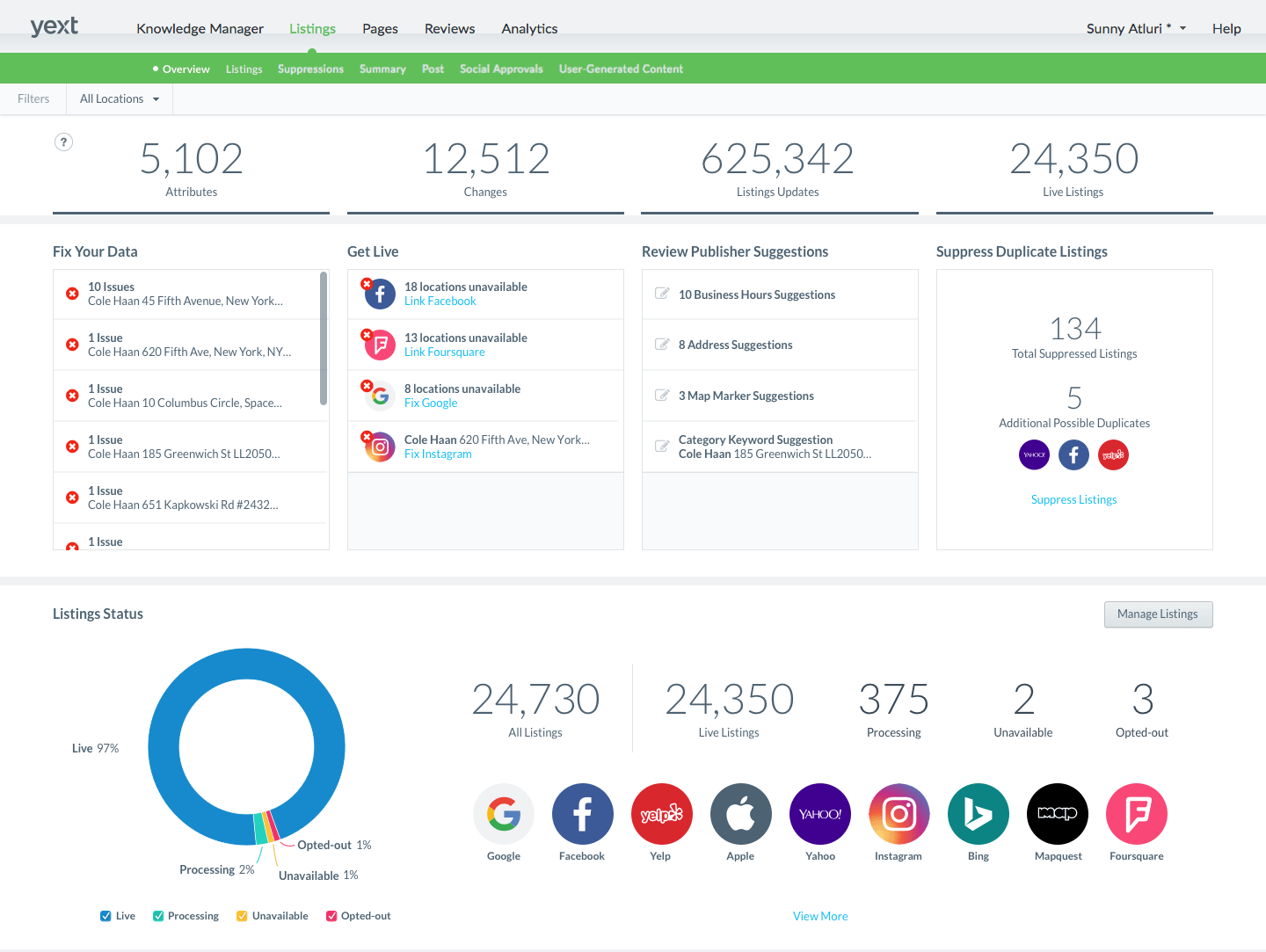Image resolution: width=1266 pixels, height=952 pixels.
Task: Click the Google publisher icon
Action: (504, 814)
